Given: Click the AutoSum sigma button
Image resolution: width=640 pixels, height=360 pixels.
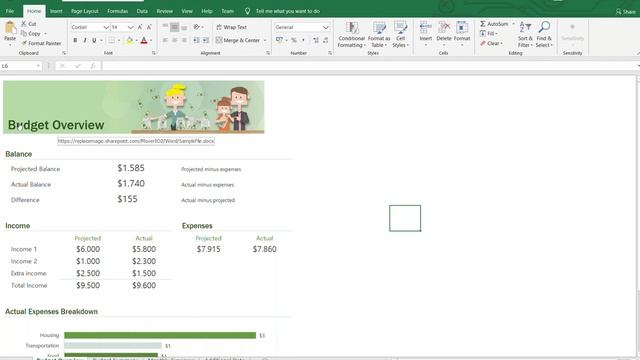Looking at the screenshot, I should click(493, 24).
